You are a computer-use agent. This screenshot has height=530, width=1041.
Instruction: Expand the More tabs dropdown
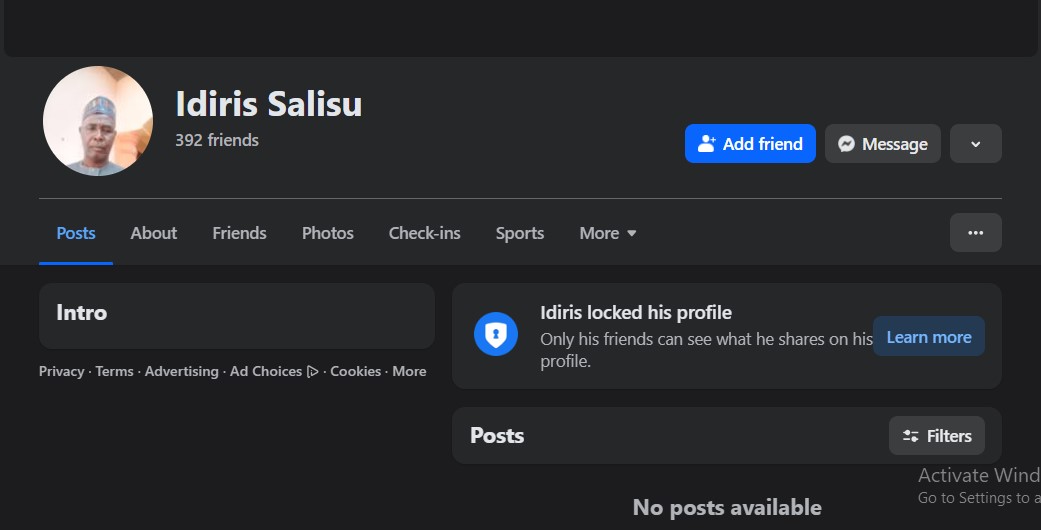608,233
